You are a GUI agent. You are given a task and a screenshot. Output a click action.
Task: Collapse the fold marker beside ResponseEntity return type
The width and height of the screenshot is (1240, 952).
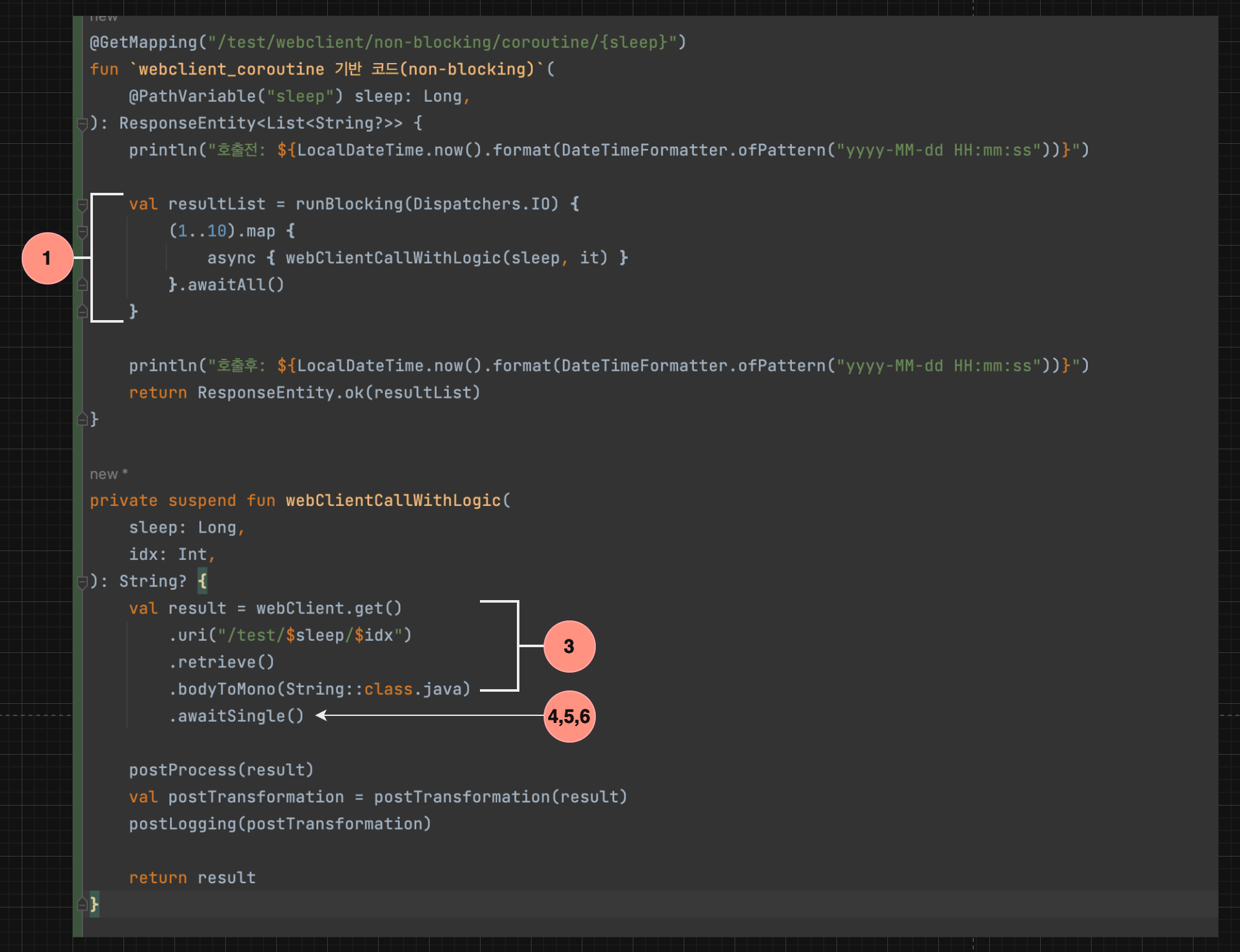click(82, 124)
